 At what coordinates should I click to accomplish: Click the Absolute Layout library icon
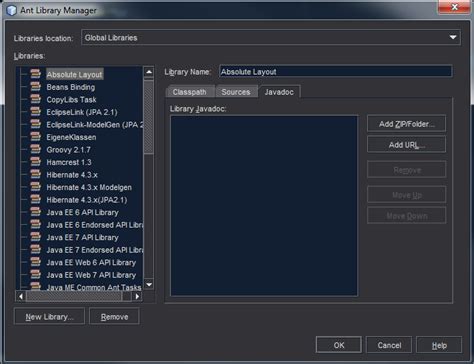(x=35, y=74)
